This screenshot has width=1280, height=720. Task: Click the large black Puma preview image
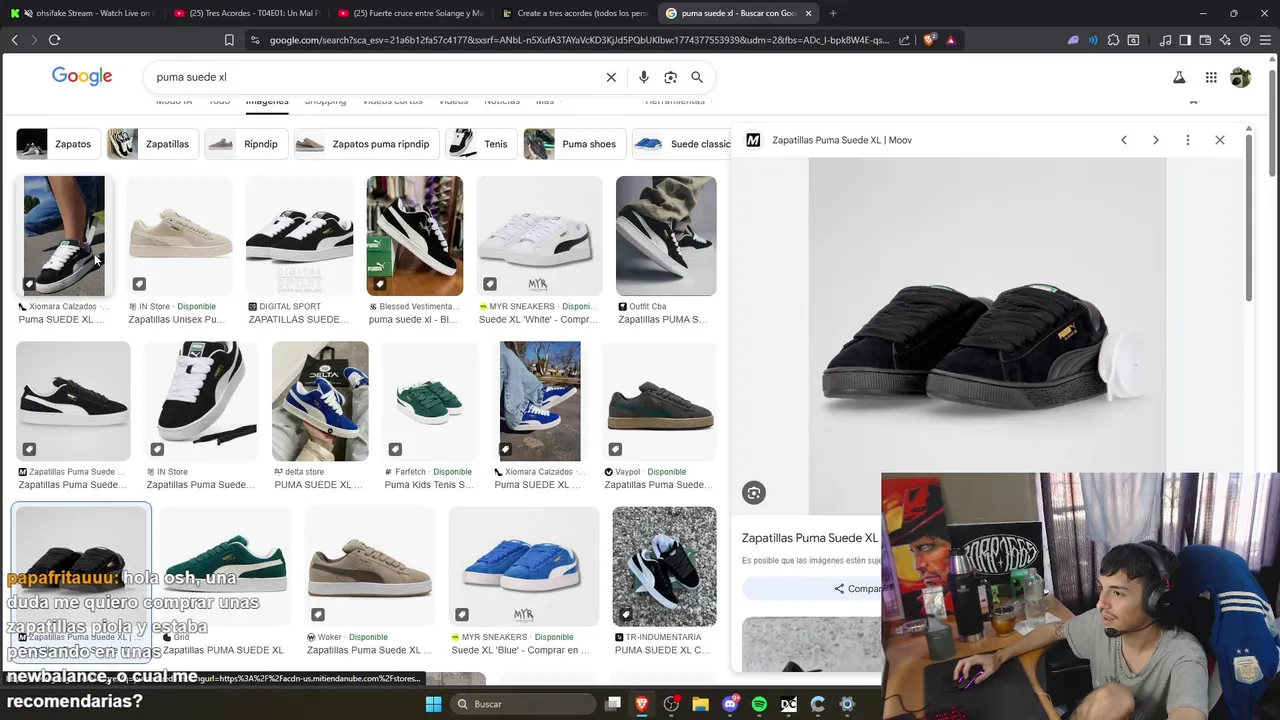click(987, 335)
